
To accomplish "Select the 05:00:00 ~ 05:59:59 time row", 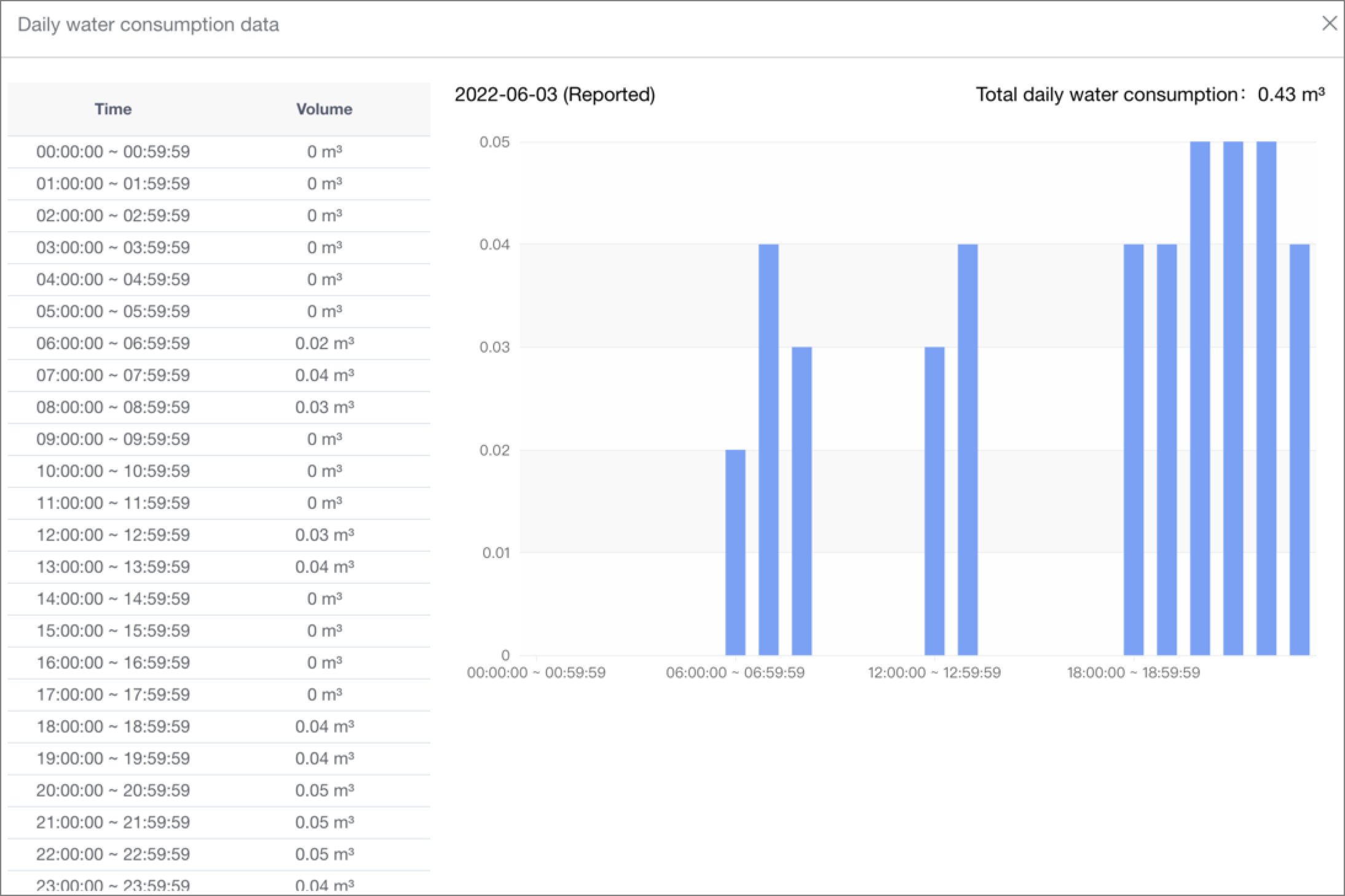I will pos(219,312).
